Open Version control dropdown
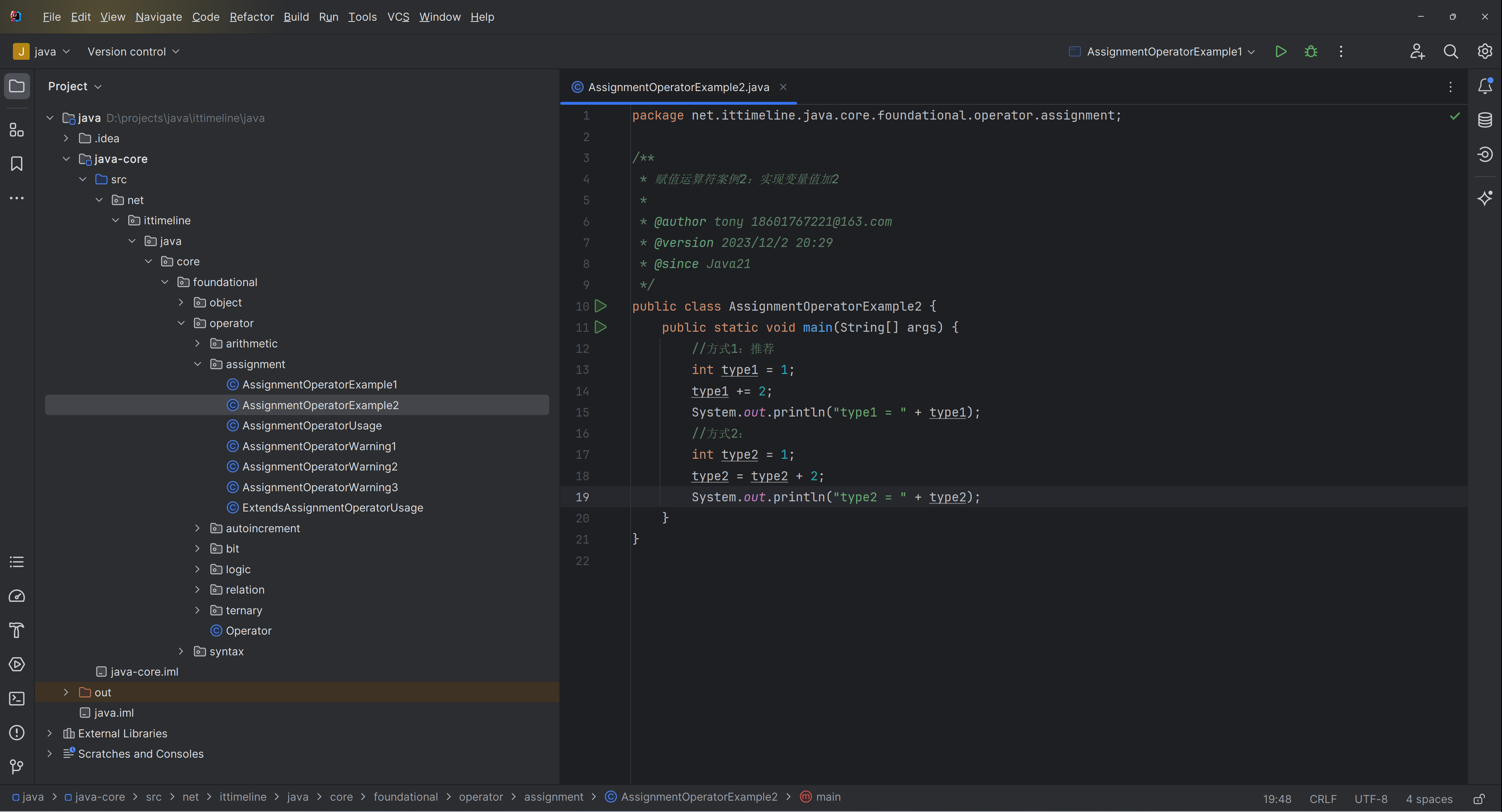1502x812 pixels. 134,51
